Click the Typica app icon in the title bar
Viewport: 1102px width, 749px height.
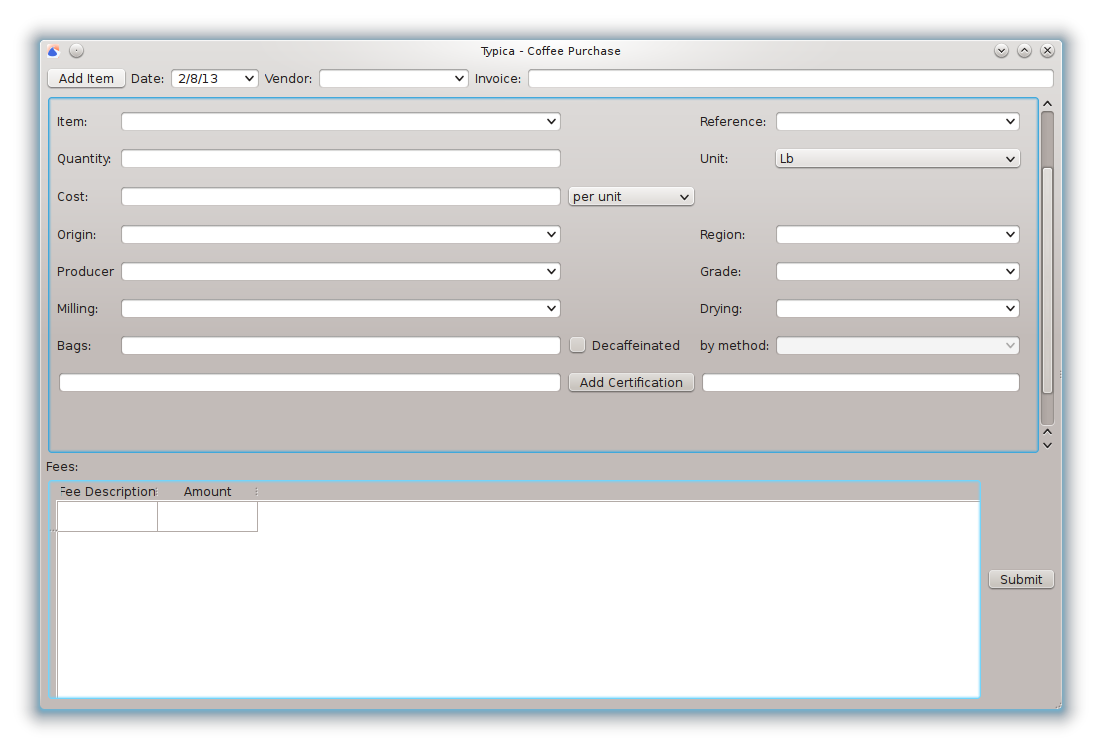coord(53,51)
